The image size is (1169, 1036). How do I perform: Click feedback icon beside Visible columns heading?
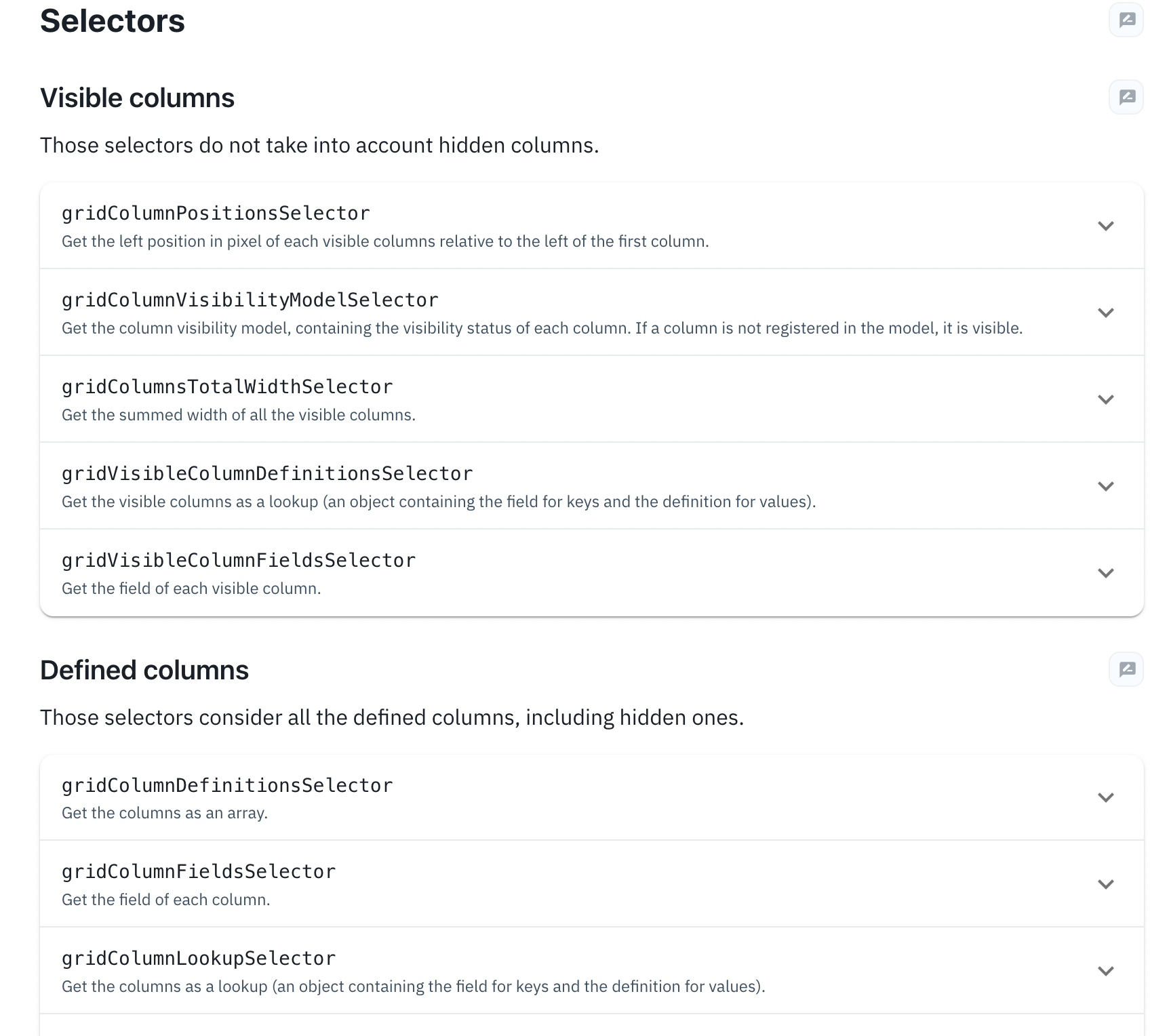click(x=1126, y=97)
